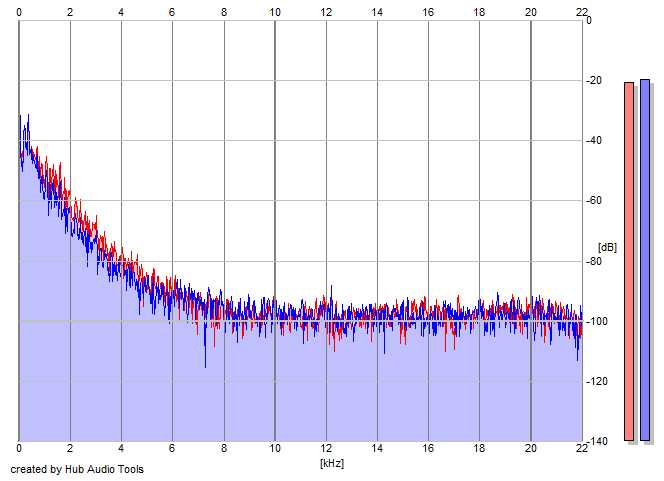Click the 2 label on top frequency axis
The height and width of the screenshot is (481, 664).
tap(70, 12)
